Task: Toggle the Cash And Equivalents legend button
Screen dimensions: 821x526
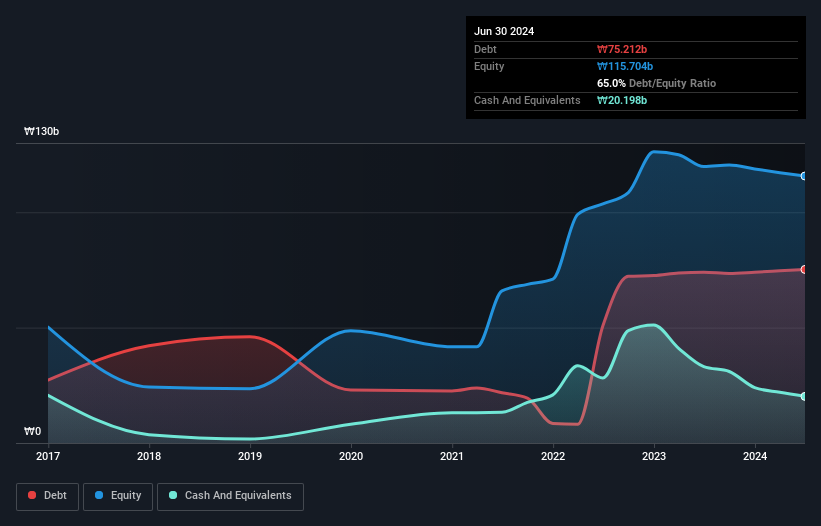Action: pos(230,496)
